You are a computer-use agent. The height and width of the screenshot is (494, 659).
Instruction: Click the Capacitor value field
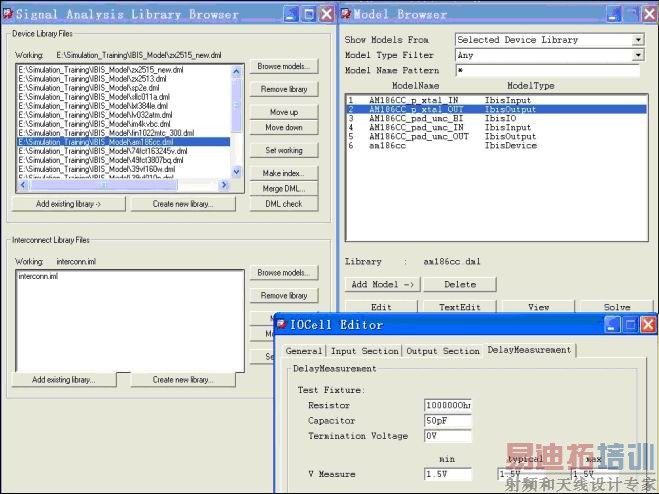[x=448, y=420]
